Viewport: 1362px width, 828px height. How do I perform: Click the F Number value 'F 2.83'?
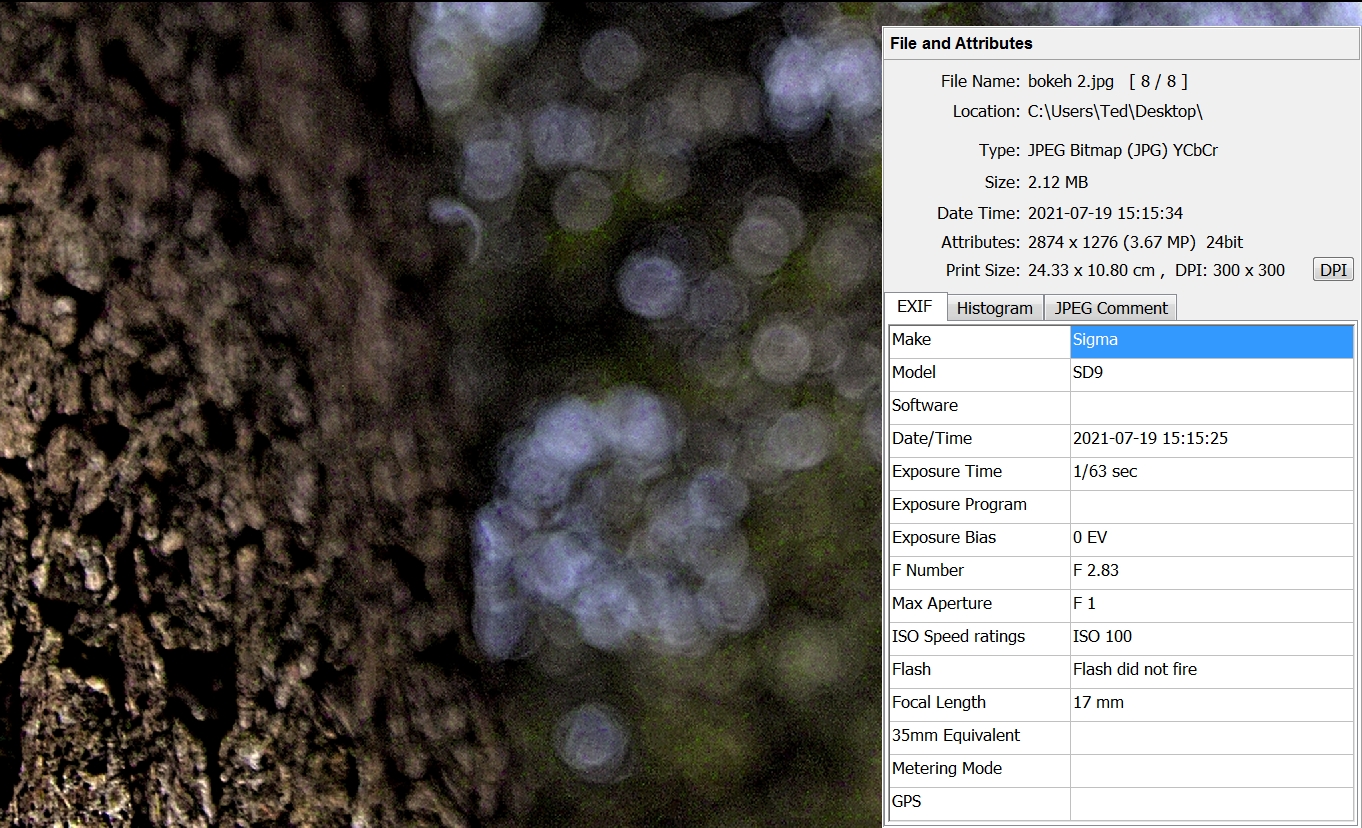[x=1212, y=571]
